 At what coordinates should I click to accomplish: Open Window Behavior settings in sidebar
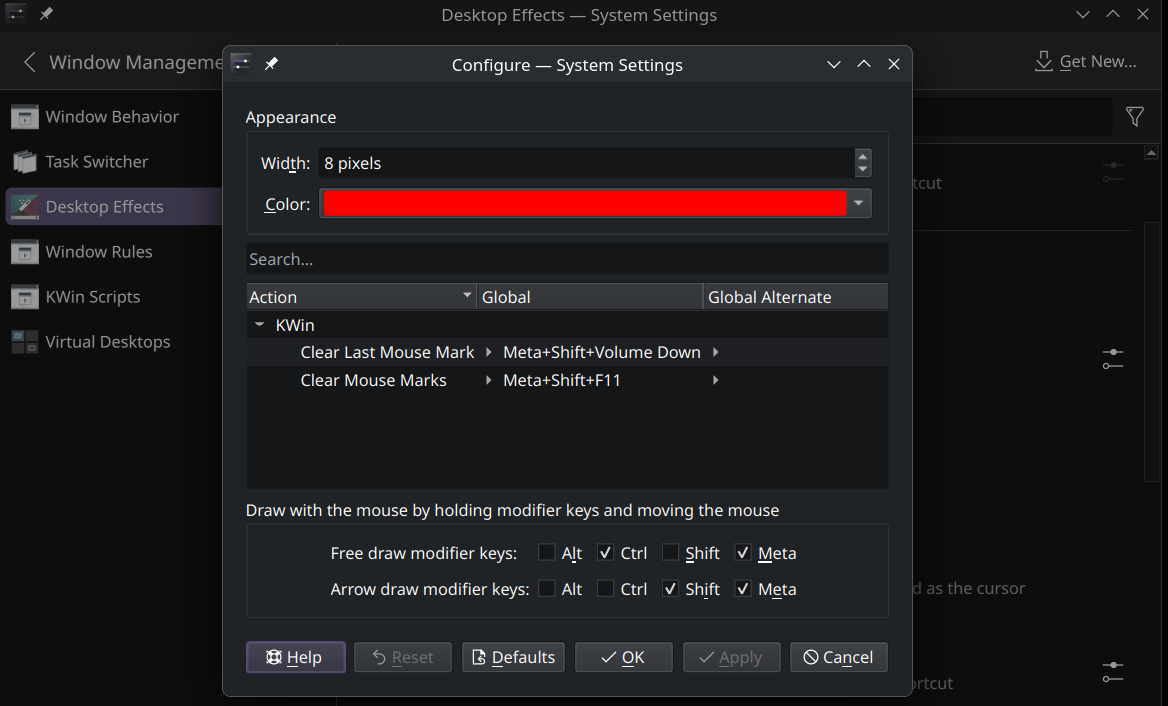(x=112, y=117)
